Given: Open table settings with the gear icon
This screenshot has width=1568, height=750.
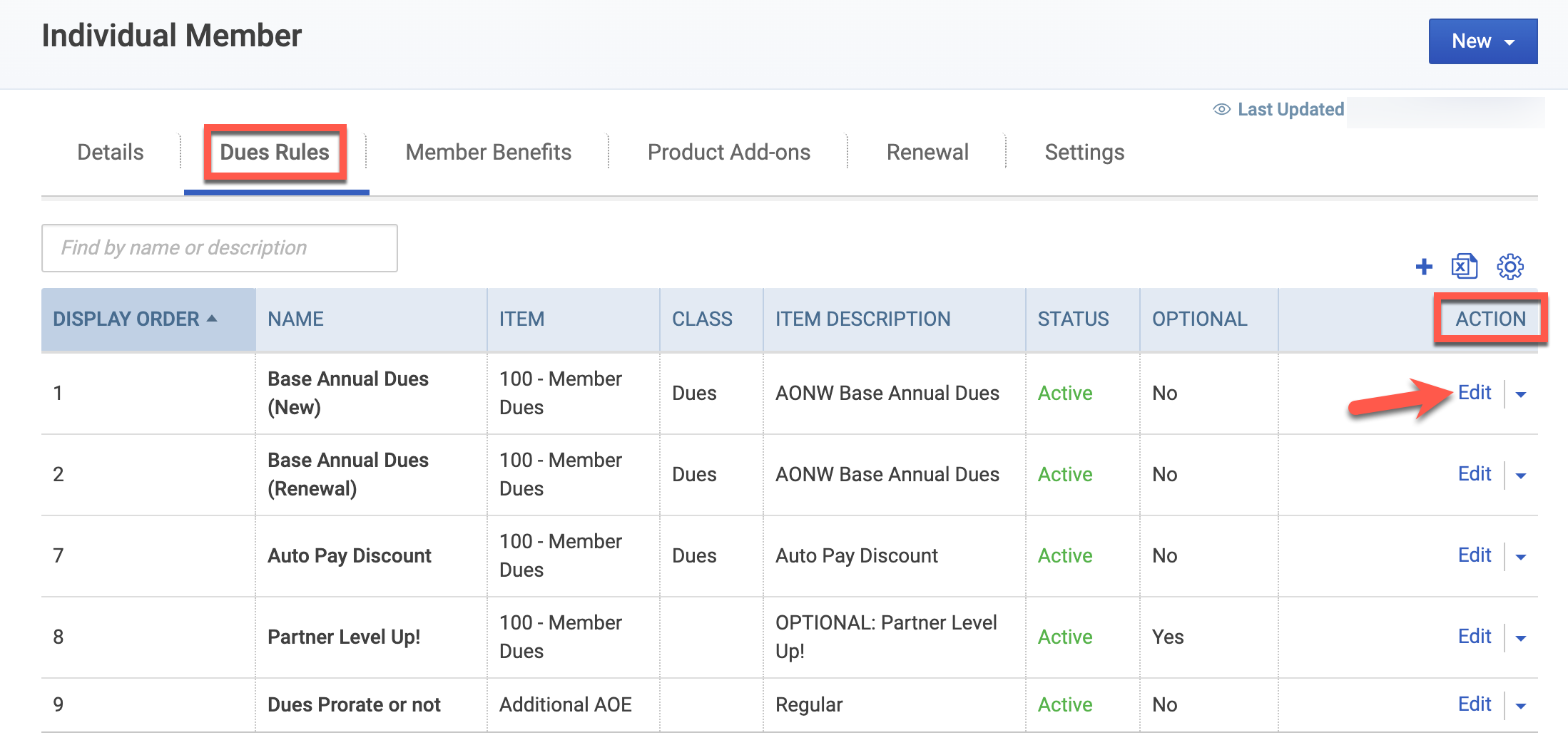Looking at the screenshot, I should (1510, 267).
